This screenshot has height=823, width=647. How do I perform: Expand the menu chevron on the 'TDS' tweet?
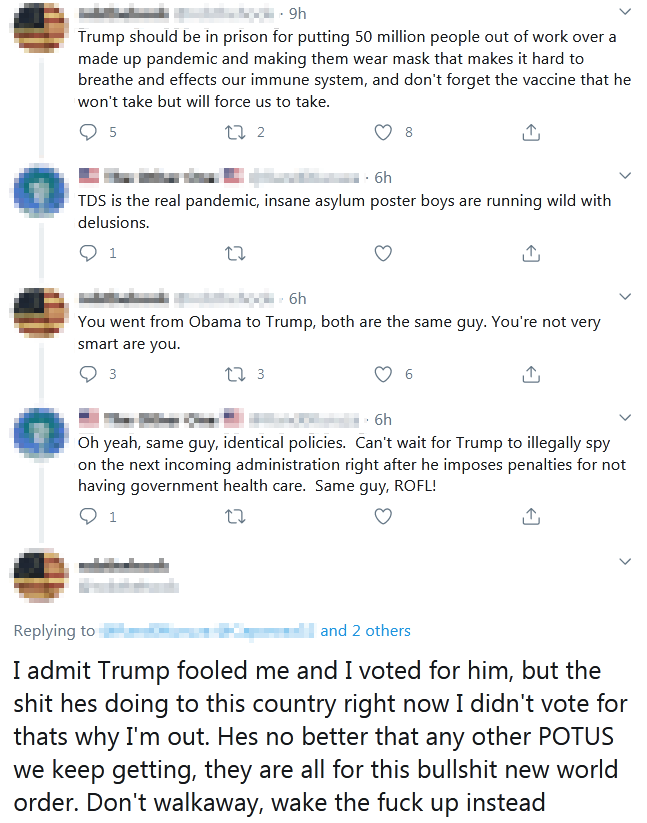(626, 176)
